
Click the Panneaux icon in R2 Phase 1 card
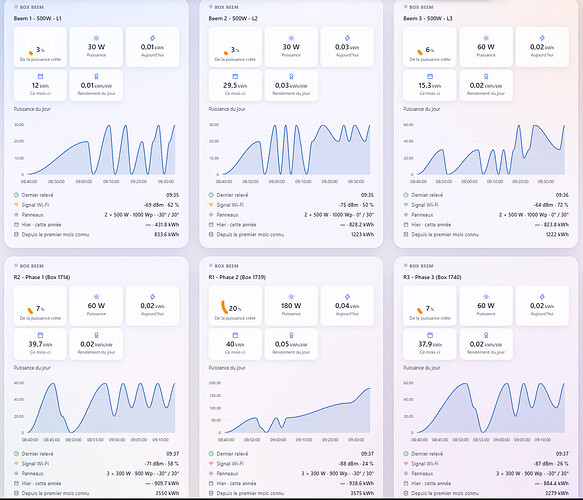pyautogui.click(x=16, y=474)
